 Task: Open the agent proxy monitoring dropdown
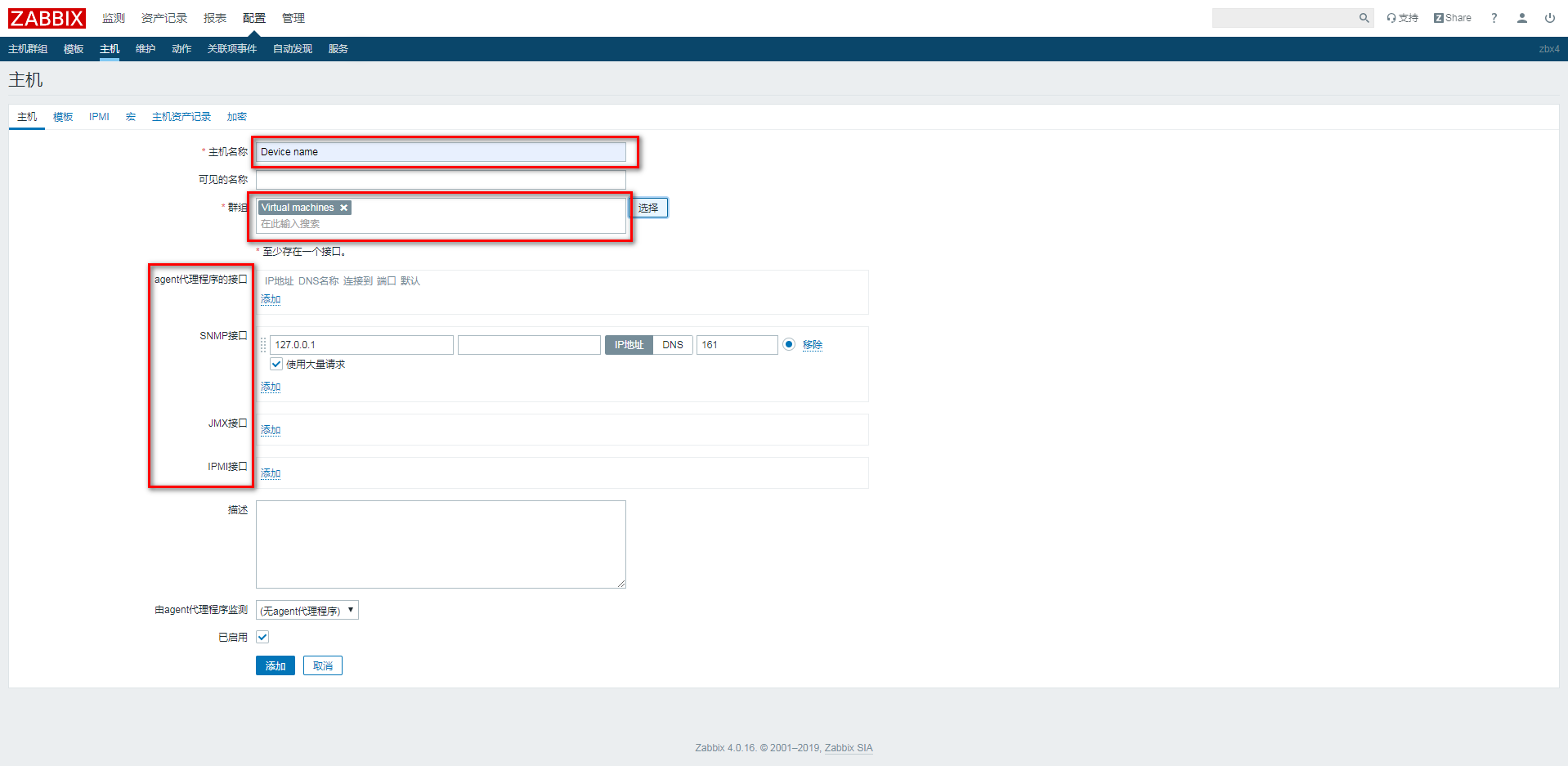307,611
